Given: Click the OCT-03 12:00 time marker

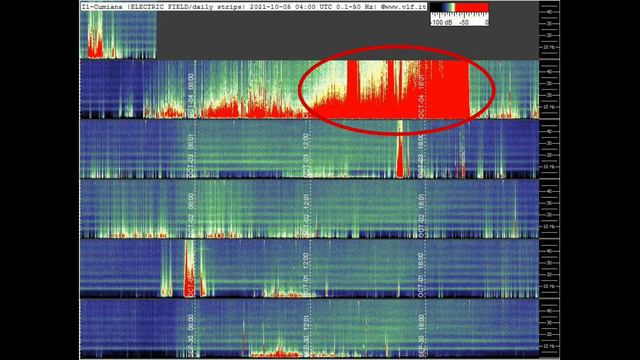Looking at the screenshot, I should coord(306,155).
